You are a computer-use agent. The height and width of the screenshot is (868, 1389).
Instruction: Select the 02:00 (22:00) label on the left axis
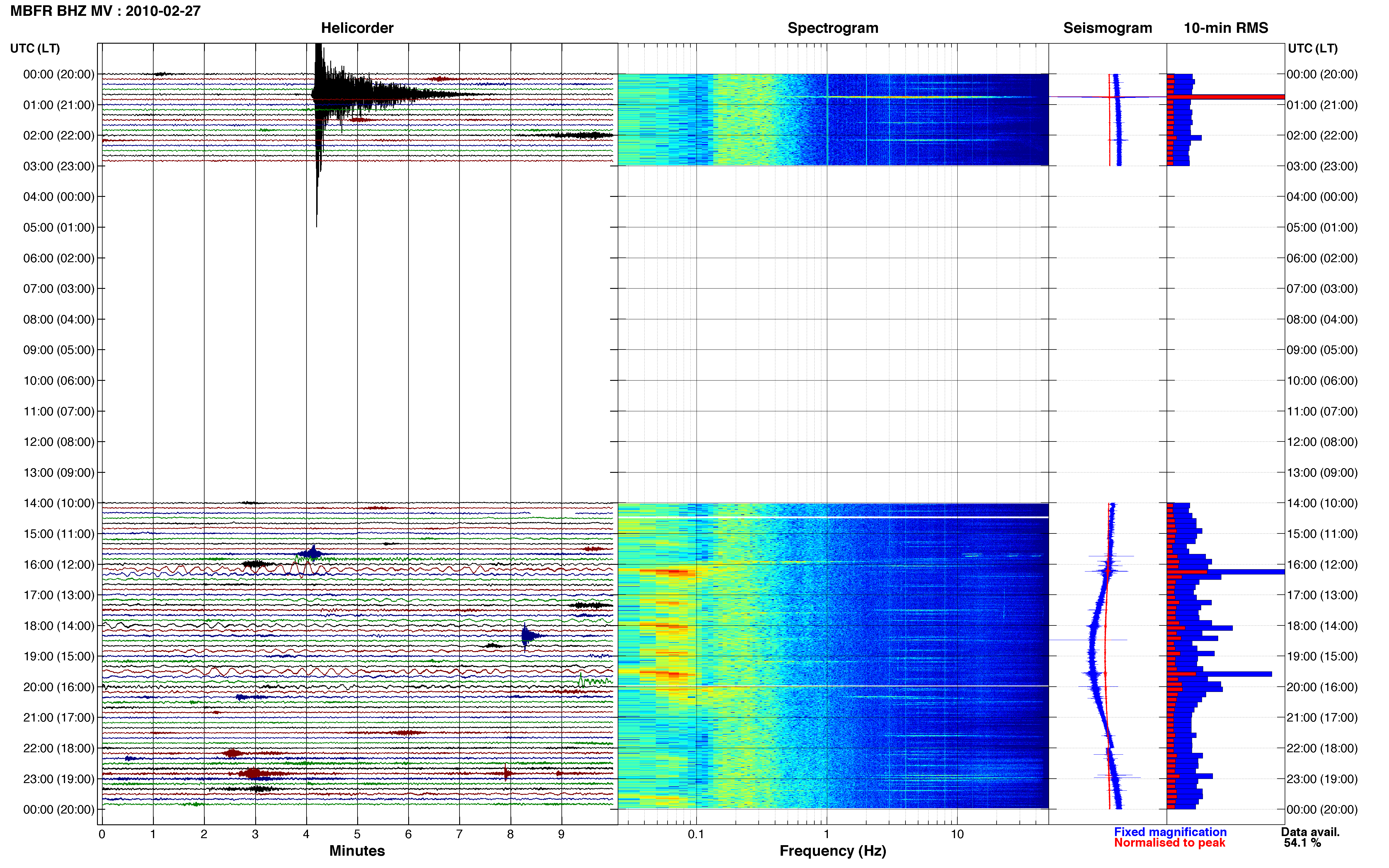coord(59,135)
